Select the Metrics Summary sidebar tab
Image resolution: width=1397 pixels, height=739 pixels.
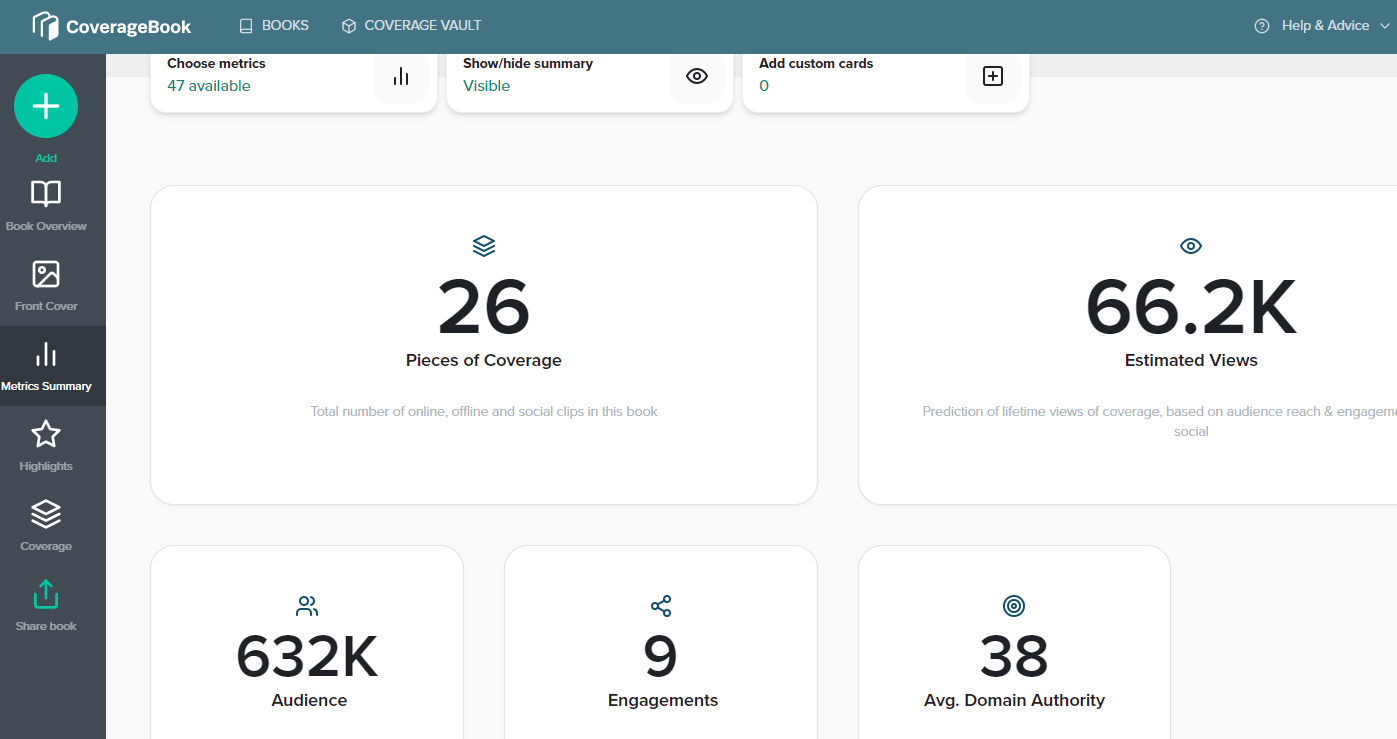pyautogui.click(x=46, y=366)
